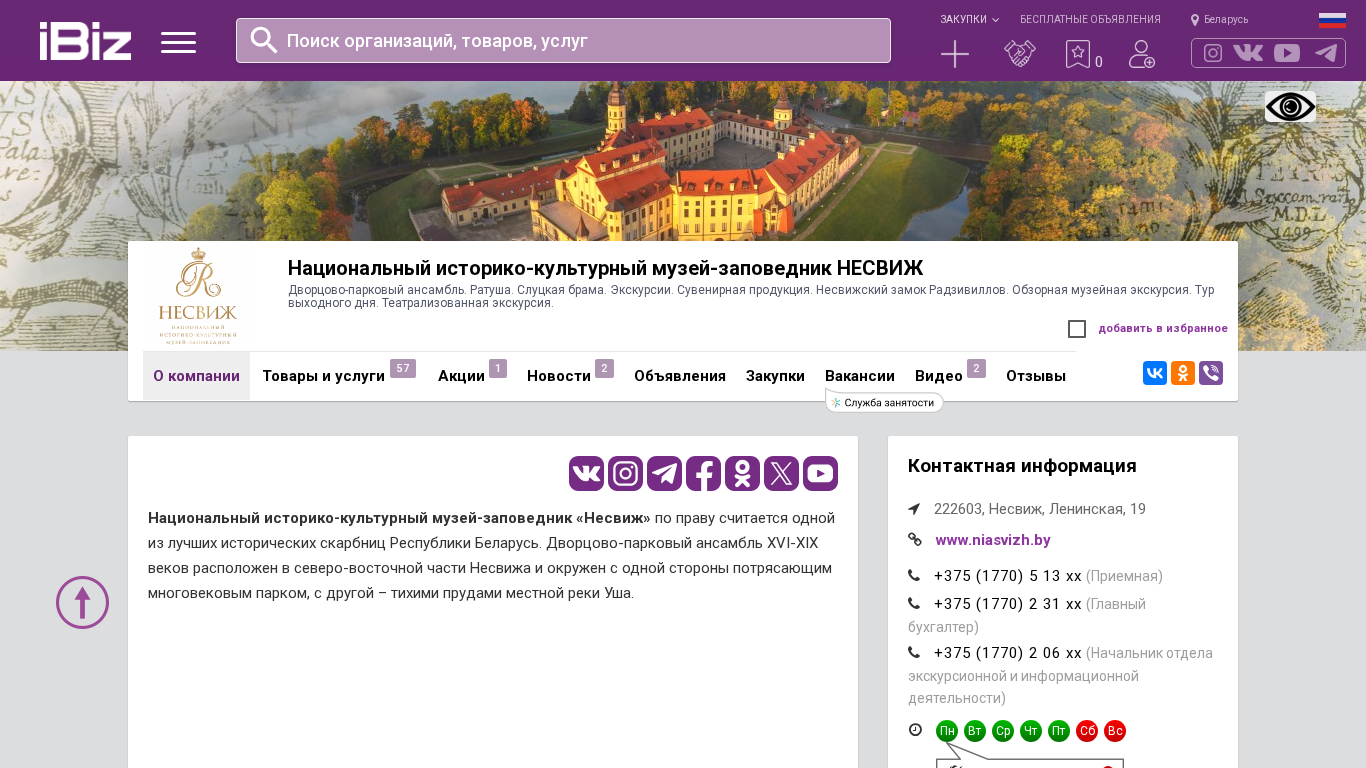Image resolution: width=1366 pixels, height=768 pixels.
Task: Open the handshake partners icon
Action: pyautogui.click(x=1020, y=54)
